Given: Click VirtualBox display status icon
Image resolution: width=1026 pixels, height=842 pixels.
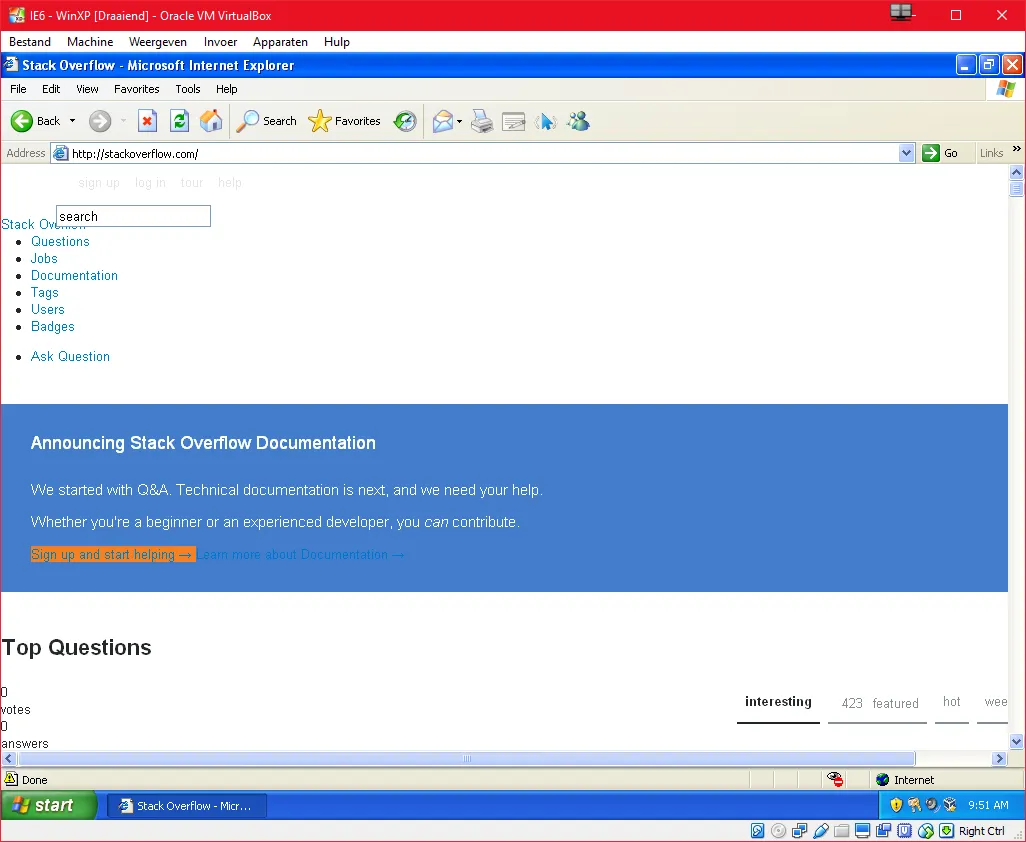Looking at the screenshot, I should pyautogui.click(x=862, y=831).
